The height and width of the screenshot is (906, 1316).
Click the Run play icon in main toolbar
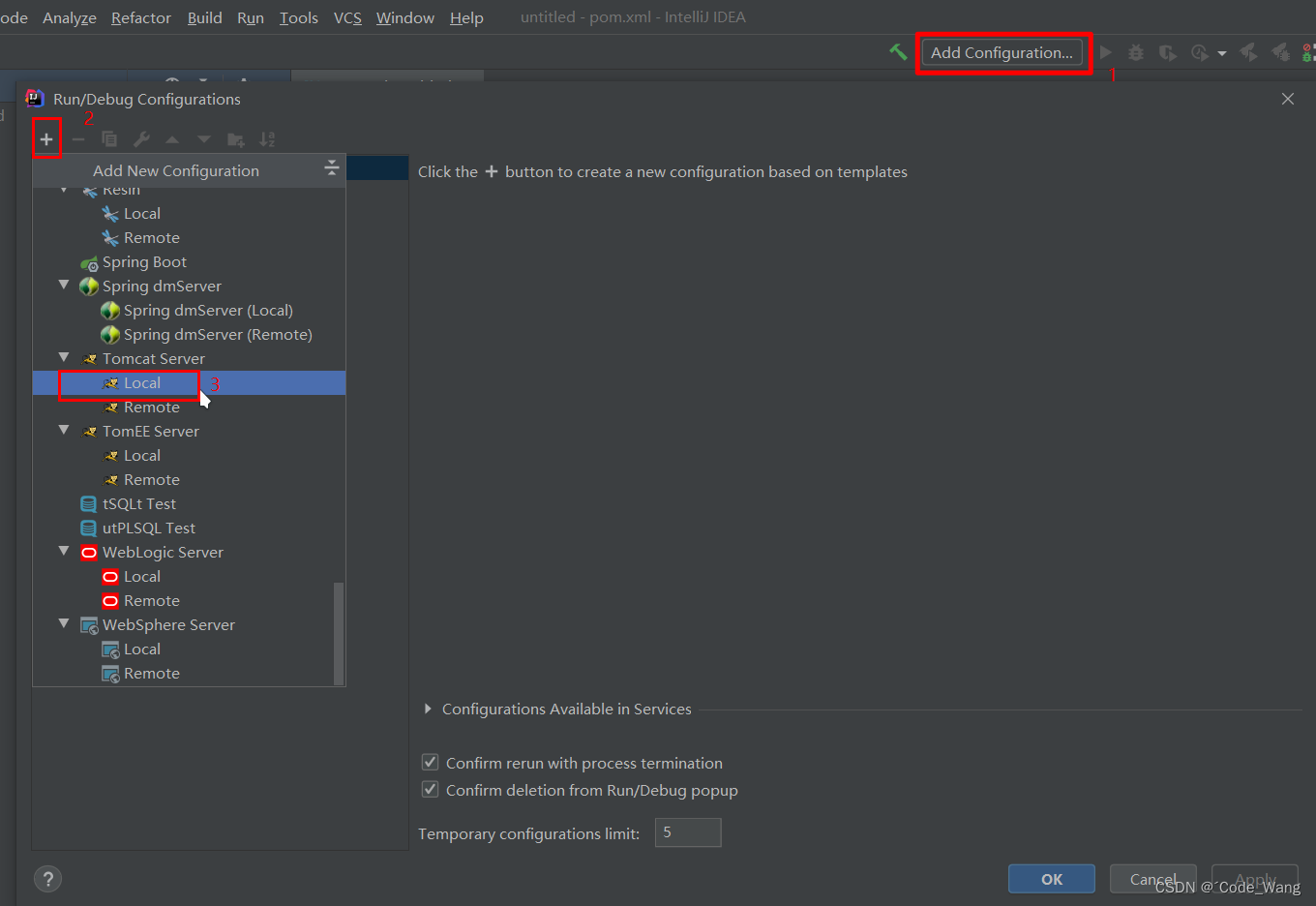[x=1106, y=52]
